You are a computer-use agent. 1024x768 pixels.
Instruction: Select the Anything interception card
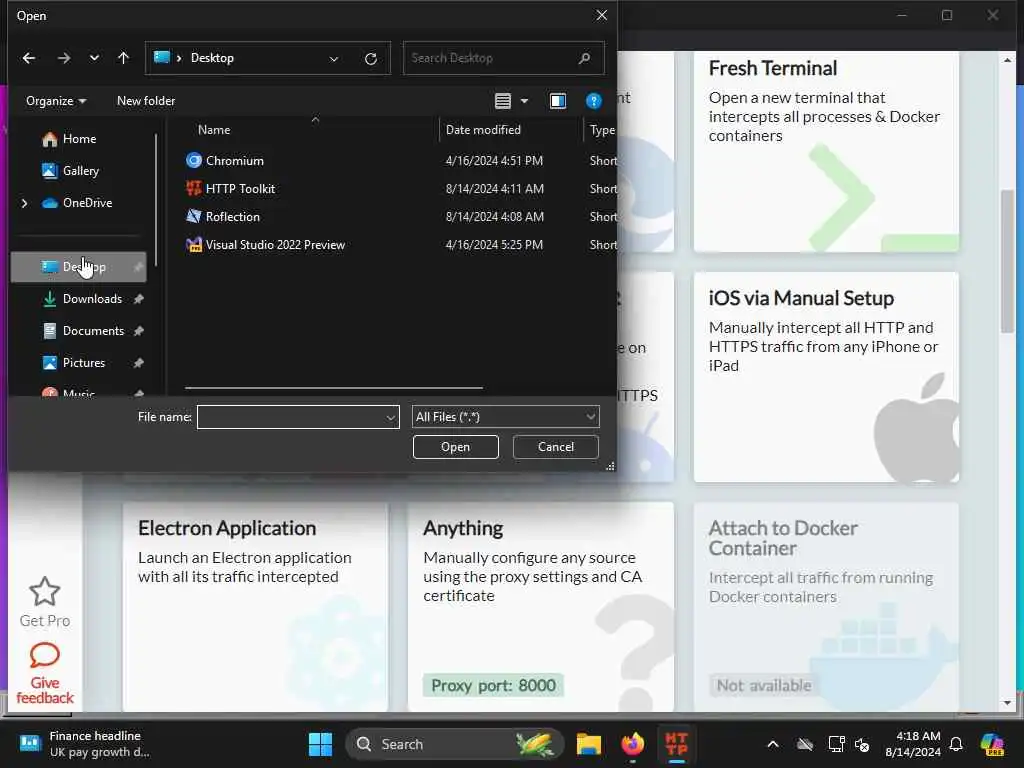click(541, 607)
